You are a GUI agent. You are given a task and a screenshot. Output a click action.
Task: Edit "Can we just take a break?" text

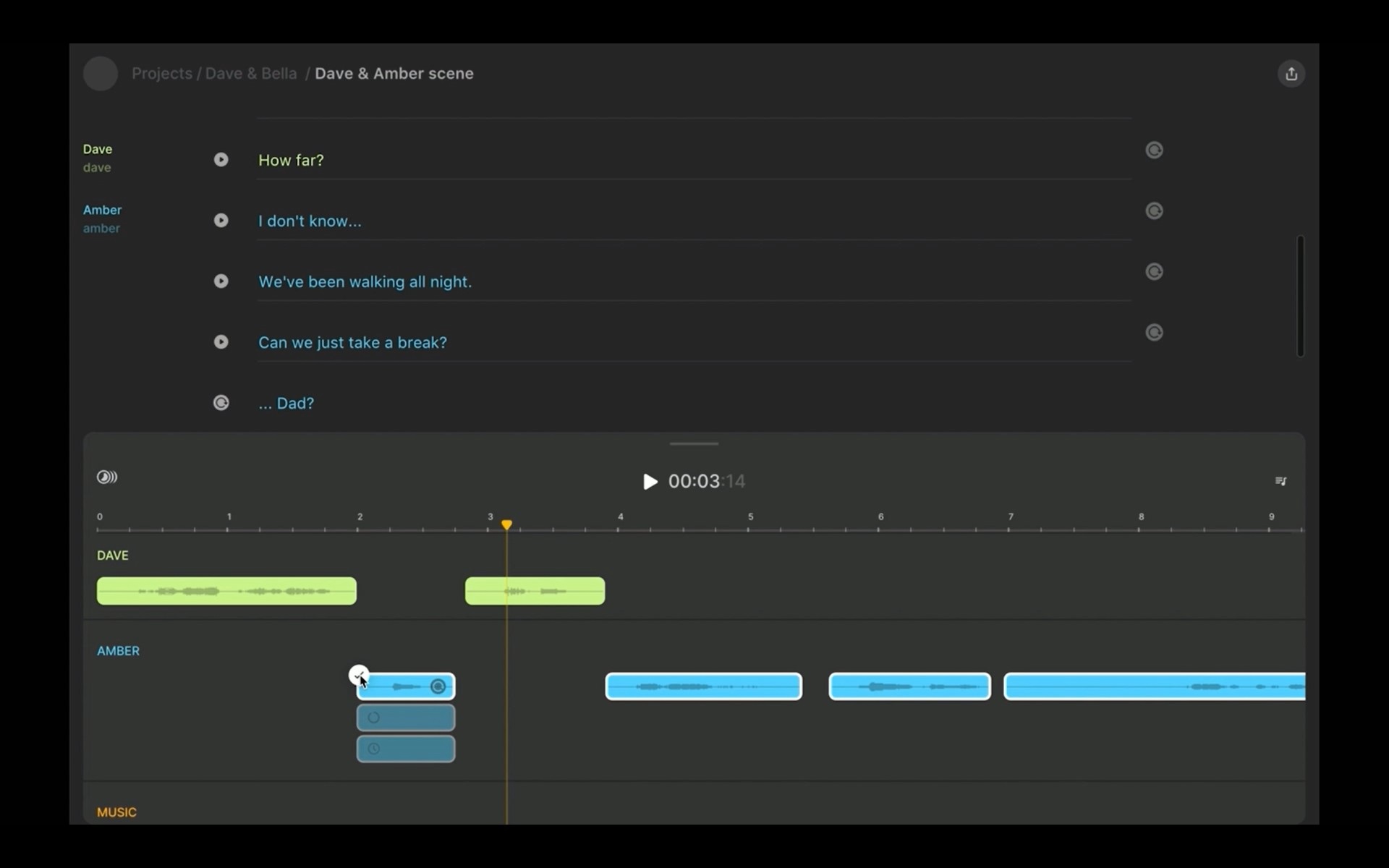[x=352, y=342]
